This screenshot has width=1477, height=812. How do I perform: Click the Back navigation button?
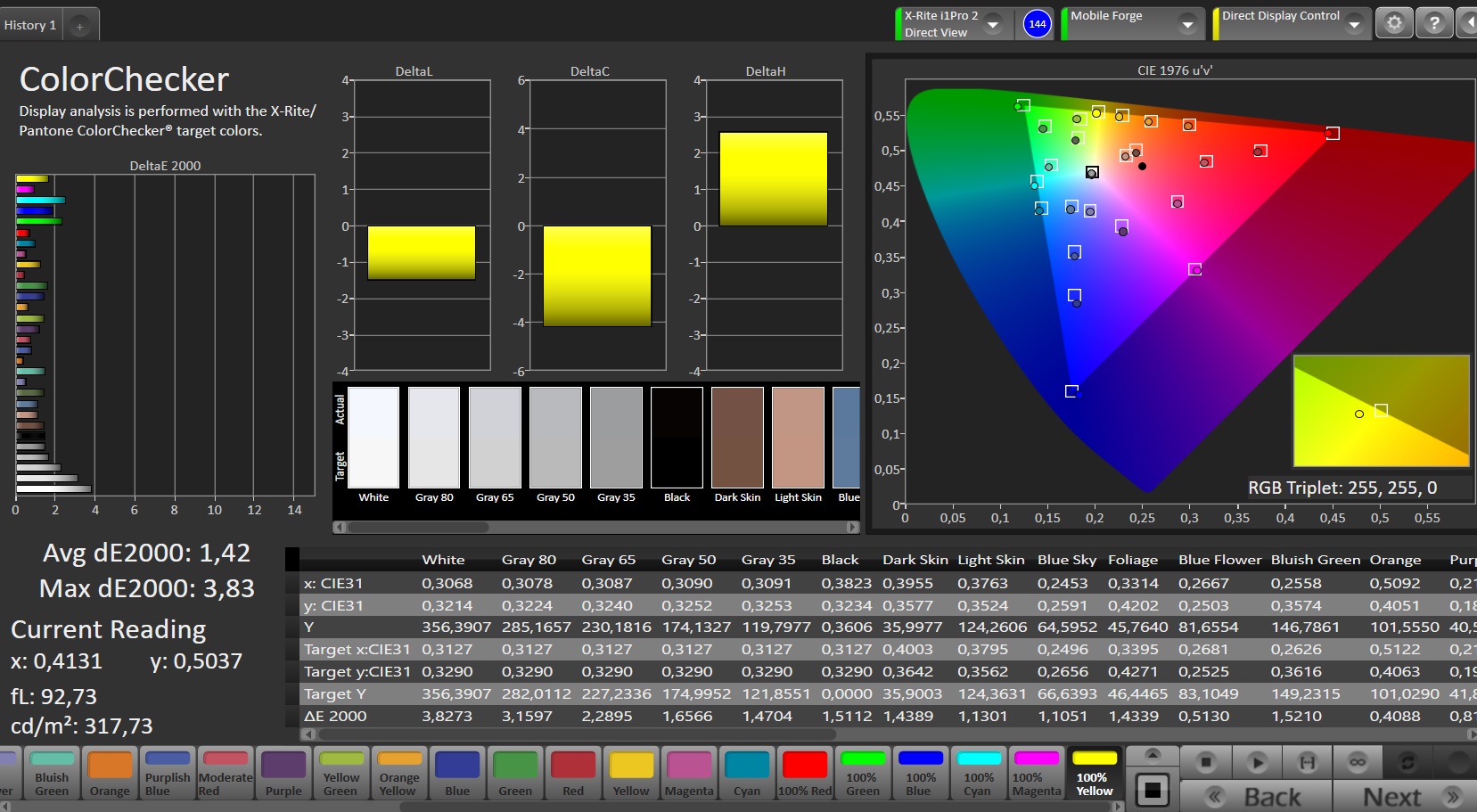[1255, 797]
